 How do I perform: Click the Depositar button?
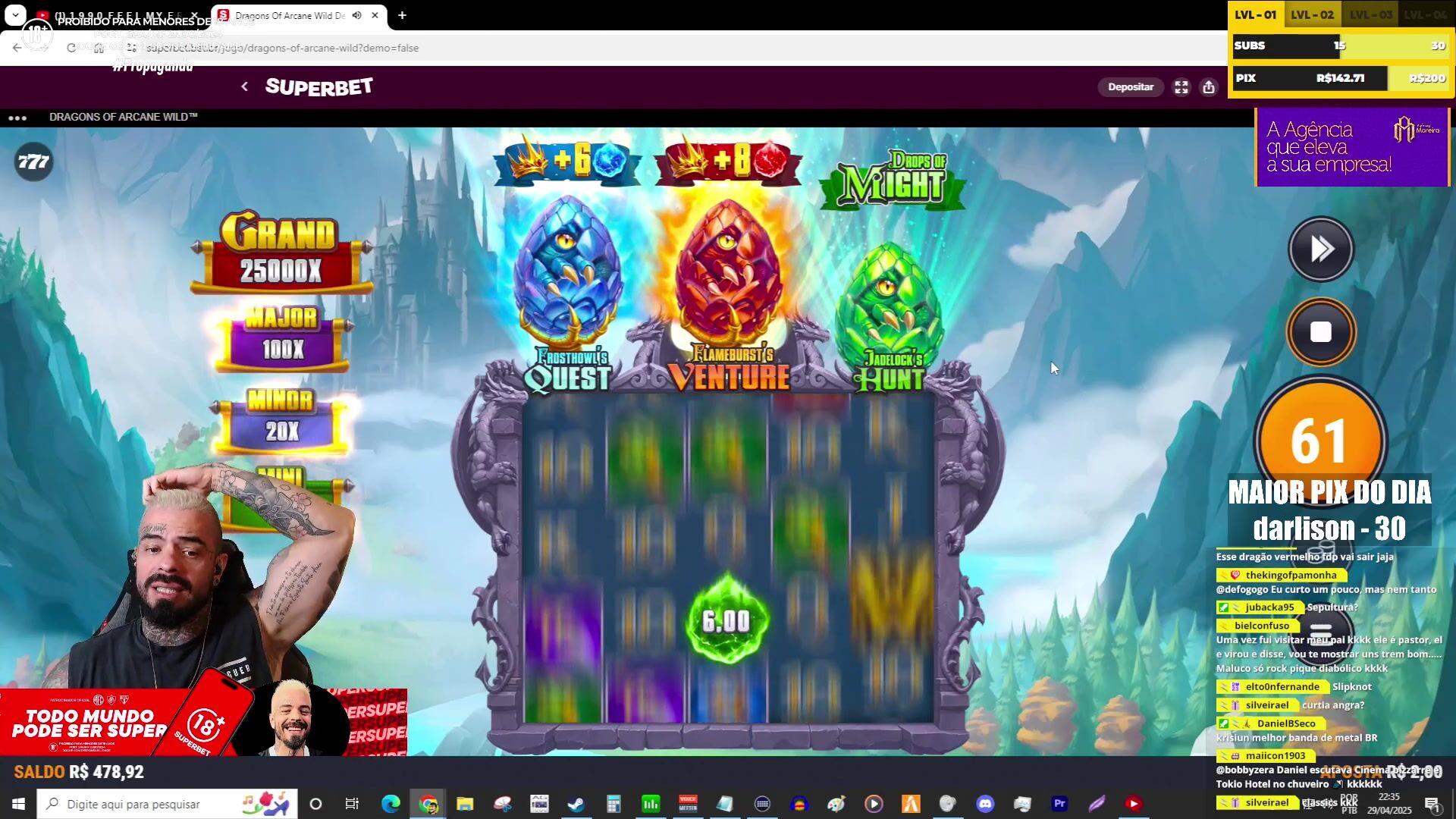tap(1130, 86)
